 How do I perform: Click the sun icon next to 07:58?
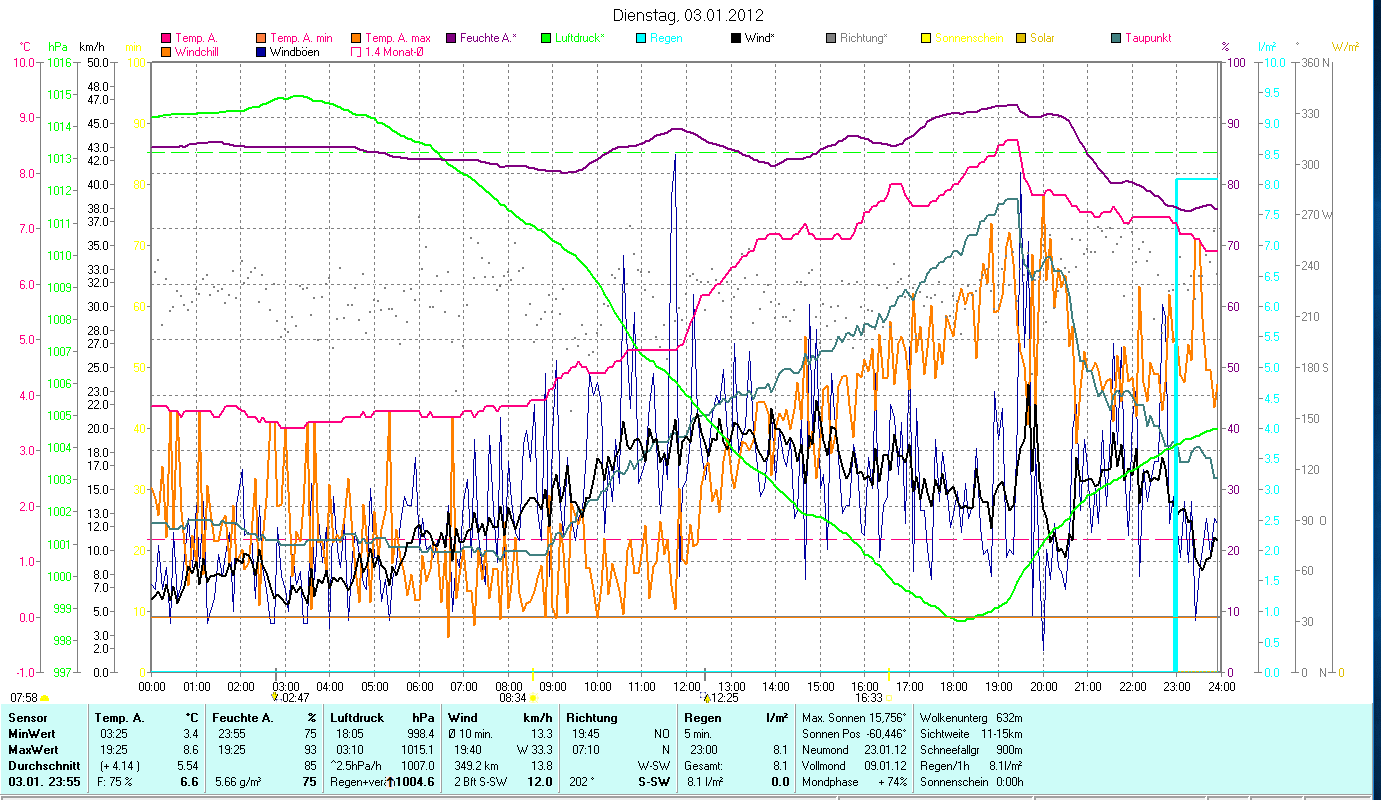coord(45,697)
